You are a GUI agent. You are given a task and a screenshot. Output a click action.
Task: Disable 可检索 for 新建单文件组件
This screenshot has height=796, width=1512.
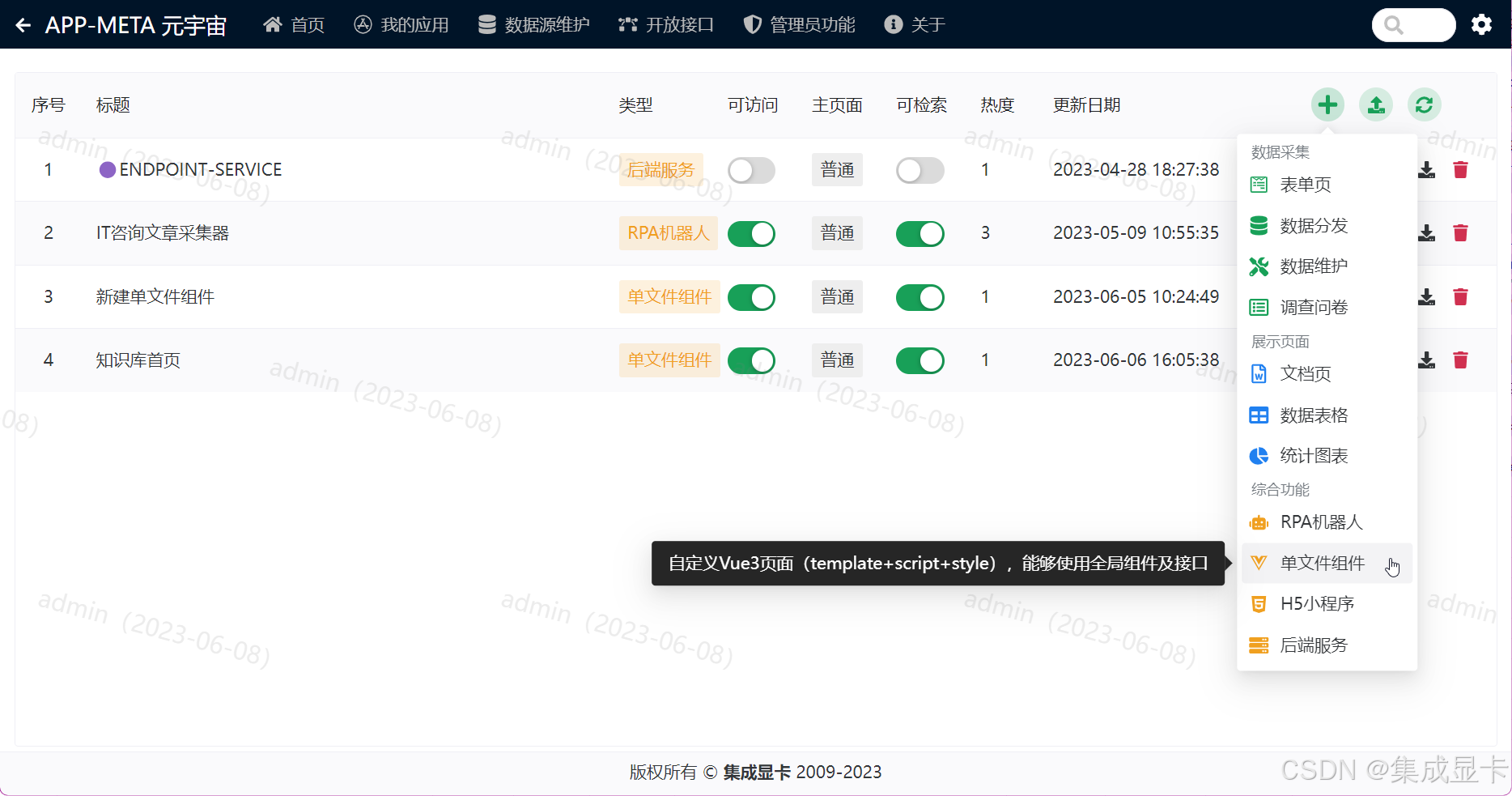click(920, 297)
